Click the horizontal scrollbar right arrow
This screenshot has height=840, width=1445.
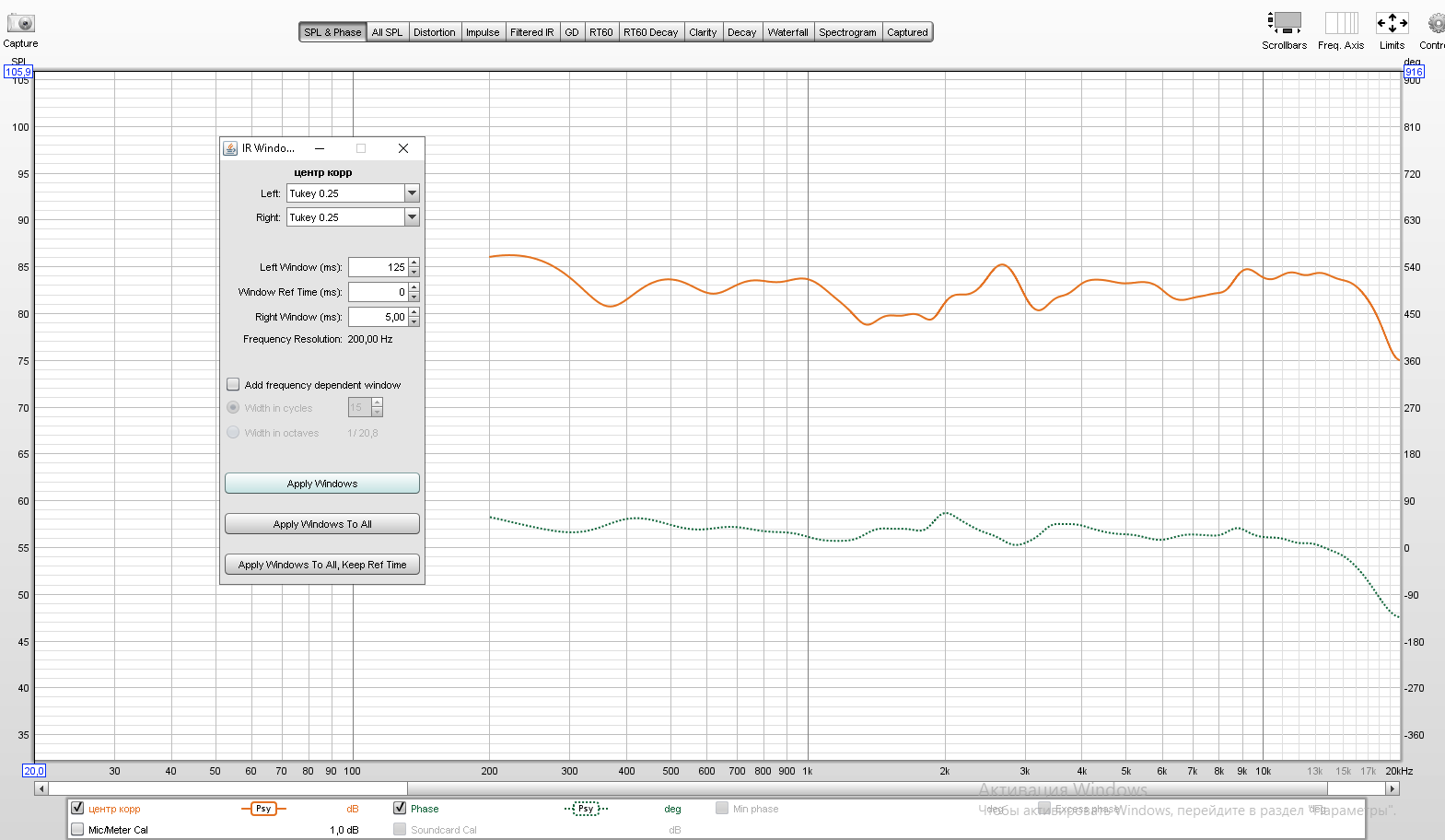pos(1393,788)
